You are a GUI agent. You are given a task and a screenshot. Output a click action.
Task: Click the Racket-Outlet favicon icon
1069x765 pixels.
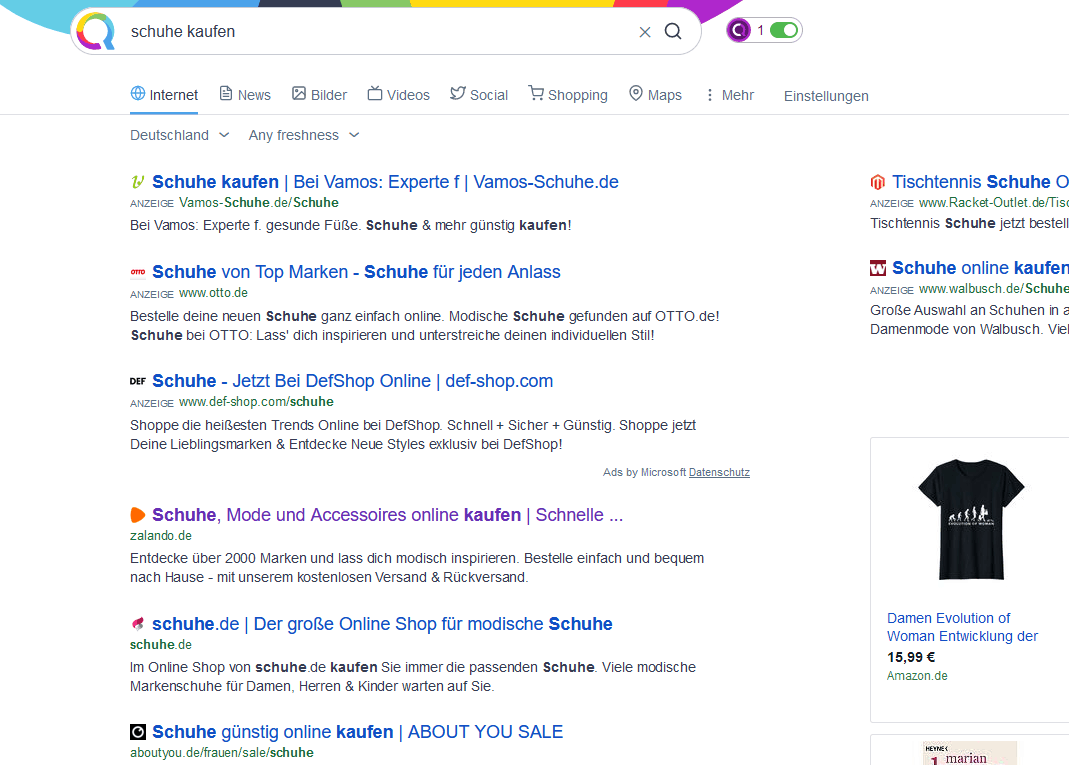877,182
